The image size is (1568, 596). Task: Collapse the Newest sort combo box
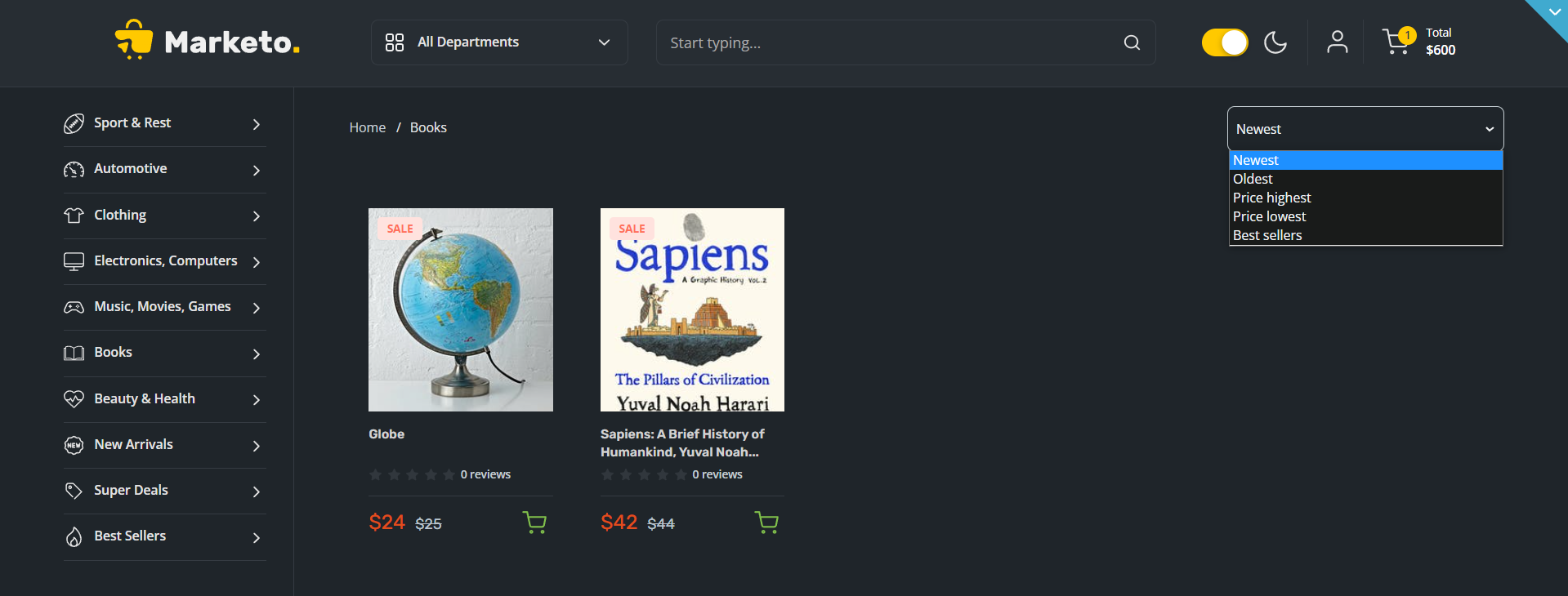coord(1365,129)
